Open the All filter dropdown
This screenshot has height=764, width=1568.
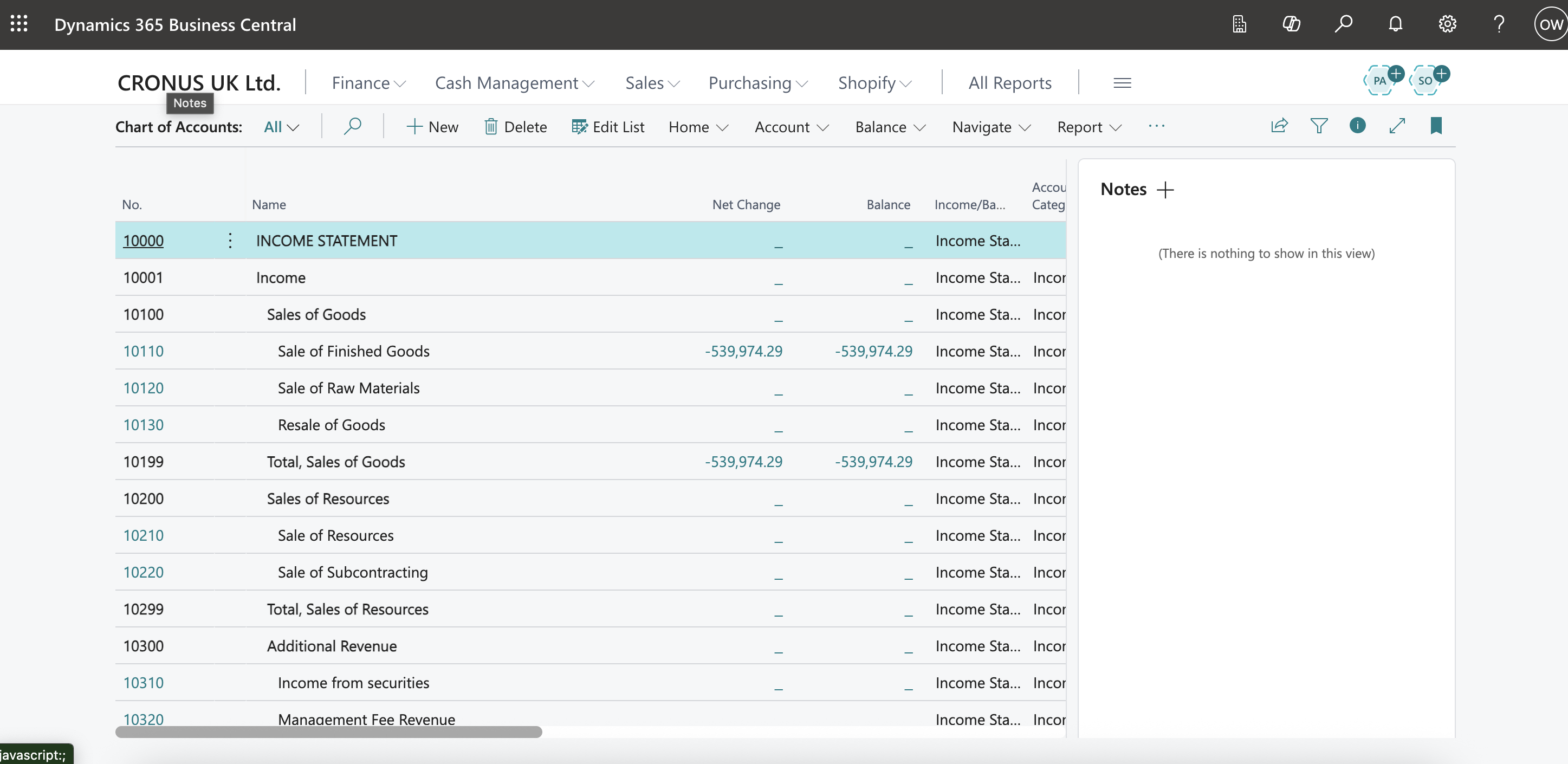pos(281,127)
